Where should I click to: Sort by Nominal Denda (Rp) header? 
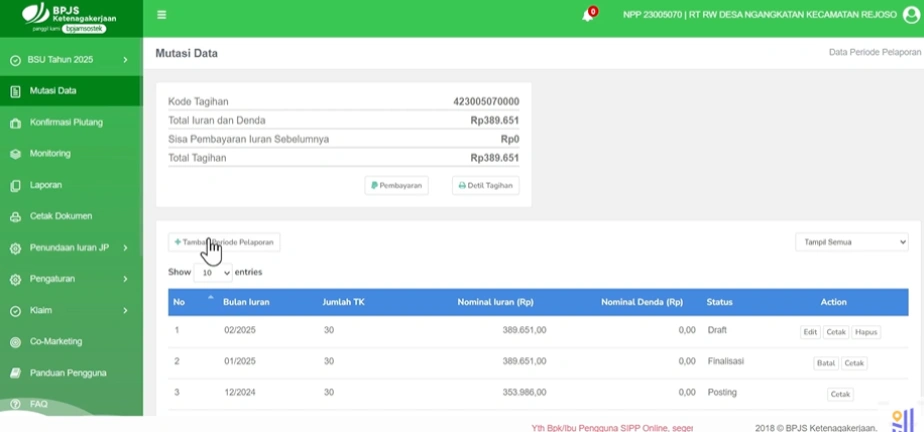click(x=642, y=302)
